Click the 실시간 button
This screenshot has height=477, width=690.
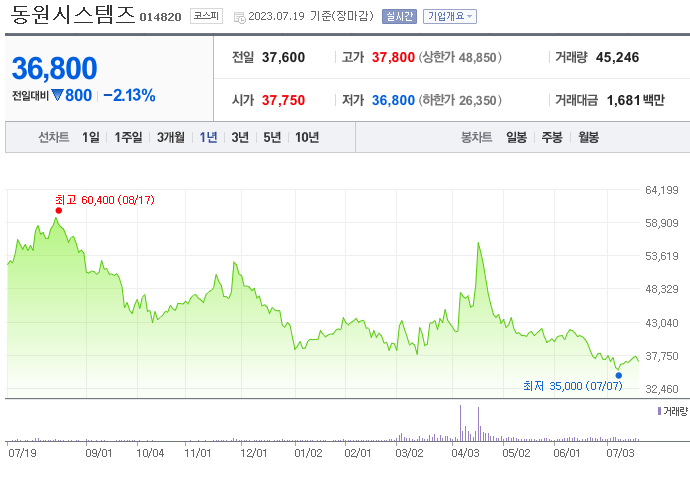399,16
